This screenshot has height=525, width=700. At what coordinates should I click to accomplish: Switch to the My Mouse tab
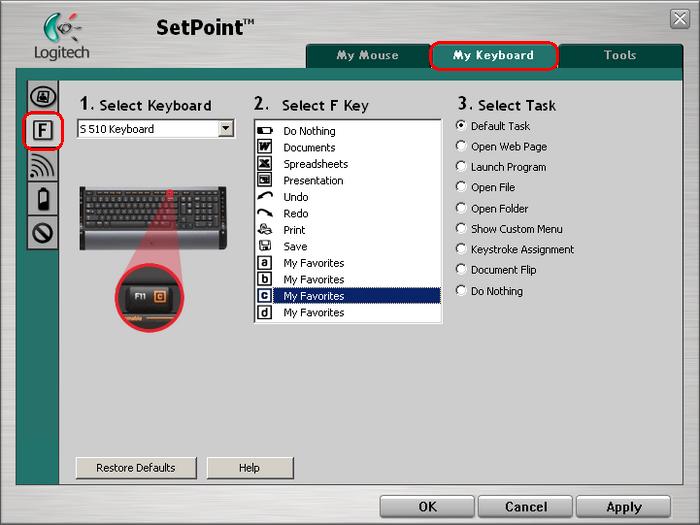tap(367, 55)
